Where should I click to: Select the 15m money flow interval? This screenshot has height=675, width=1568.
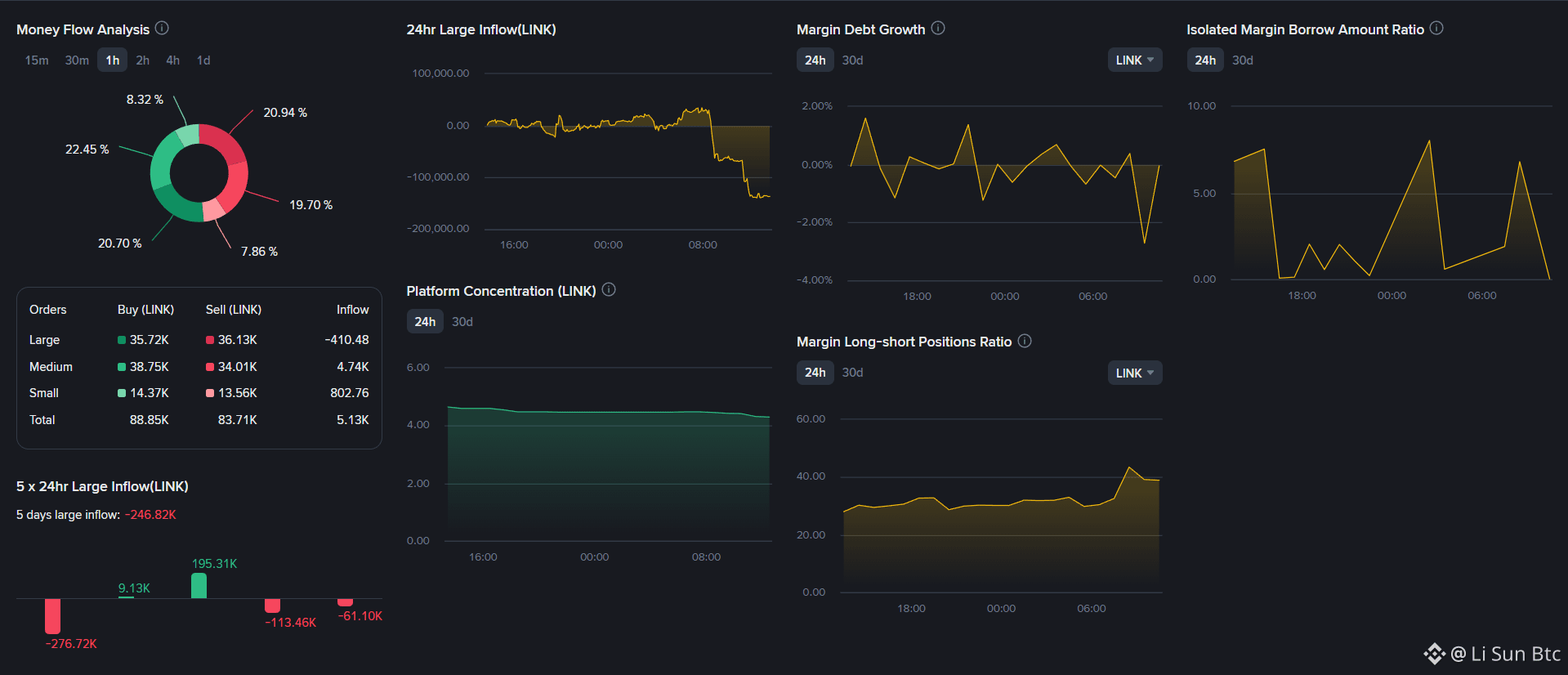(37, 60)
